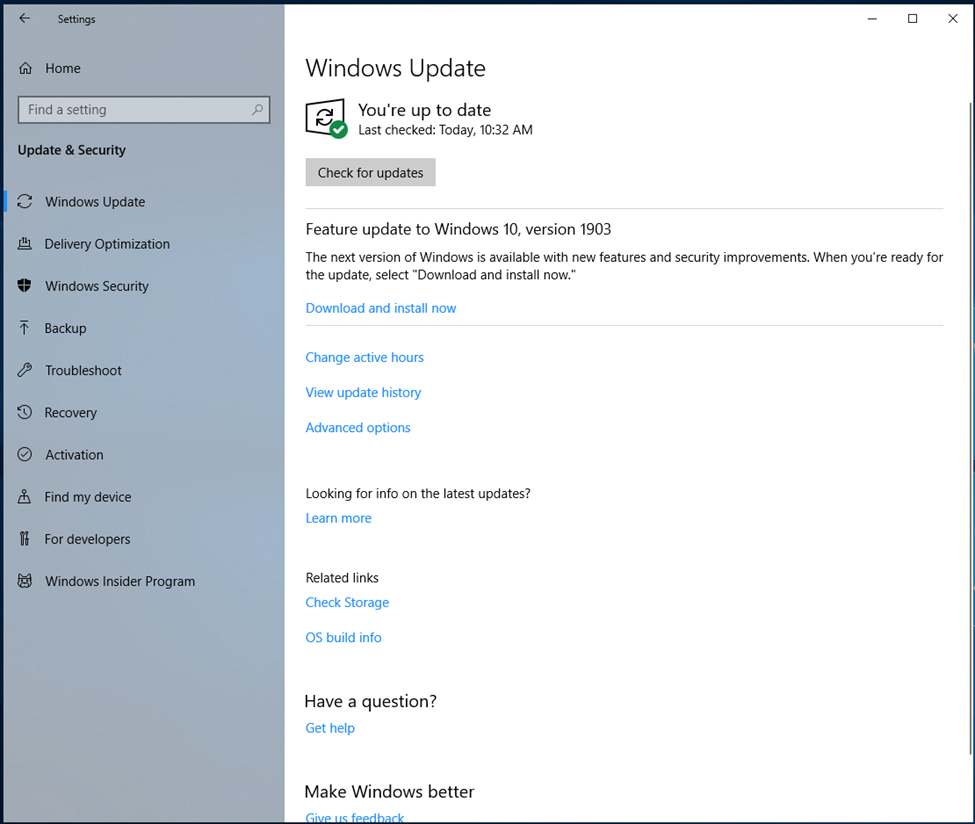Click the vertical scrollbar on the right
The width and height of the screenshot is (975, 824).
click(x=971, y=429)
